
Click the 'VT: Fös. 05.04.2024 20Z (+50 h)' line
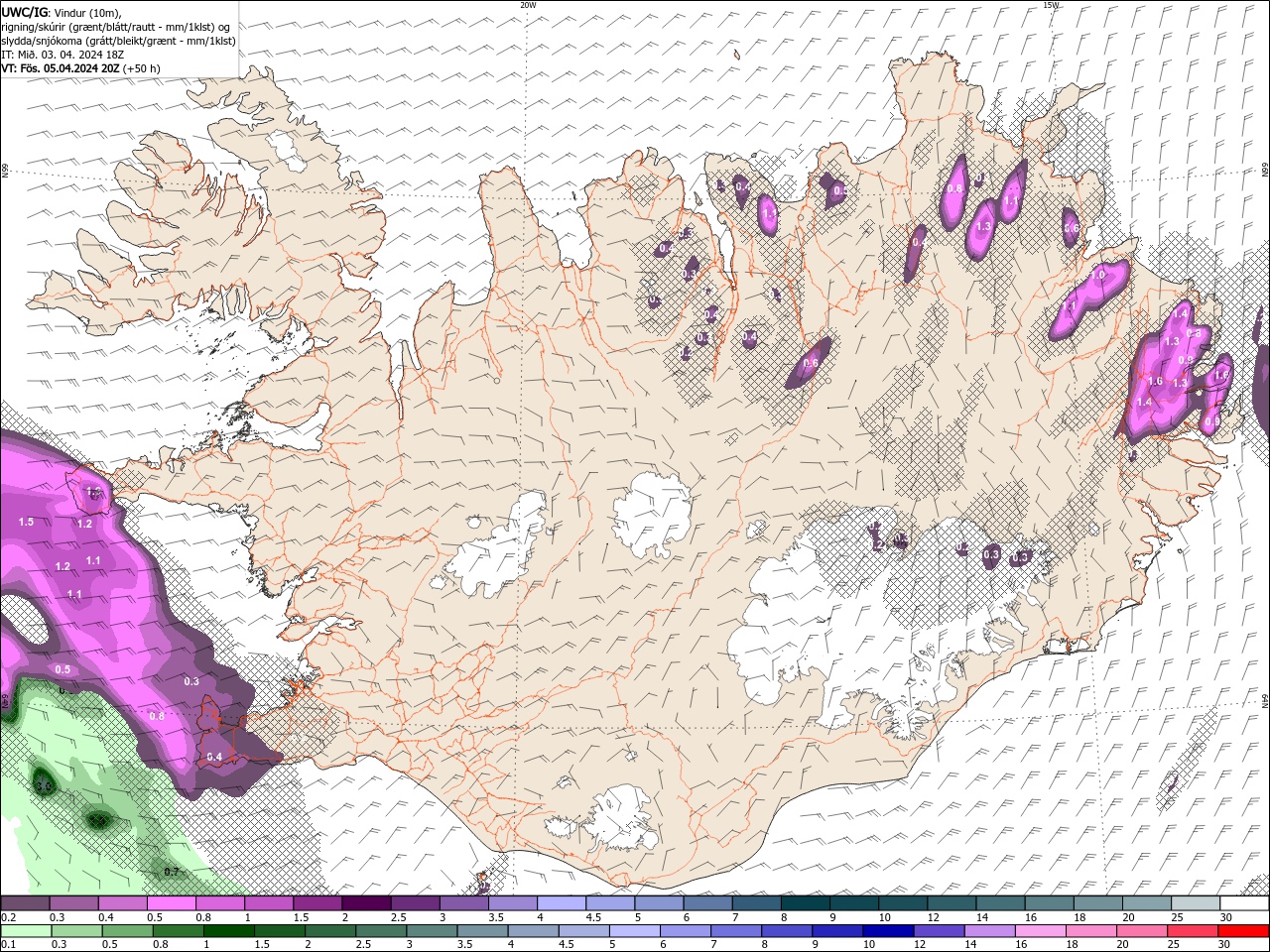click(80, 68)
